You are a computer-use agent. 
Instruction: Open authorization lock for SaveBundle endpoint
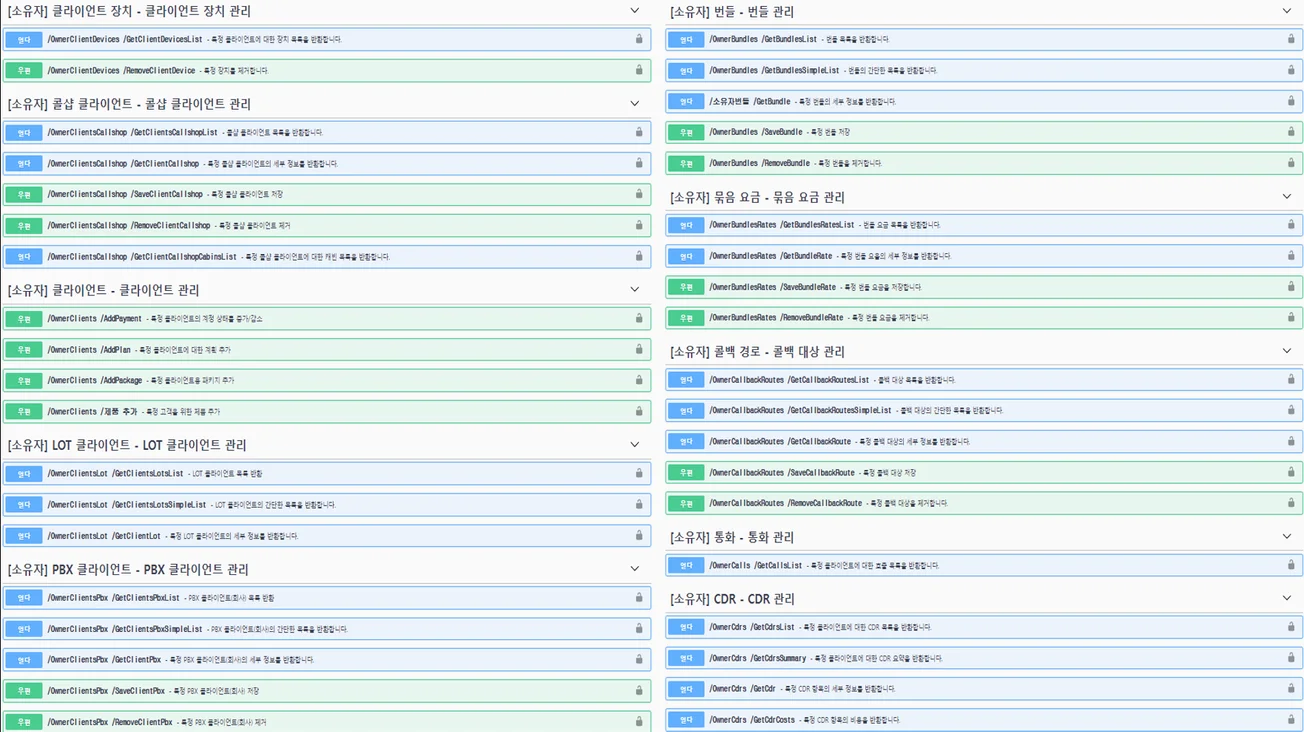(x=1291, y=132)
